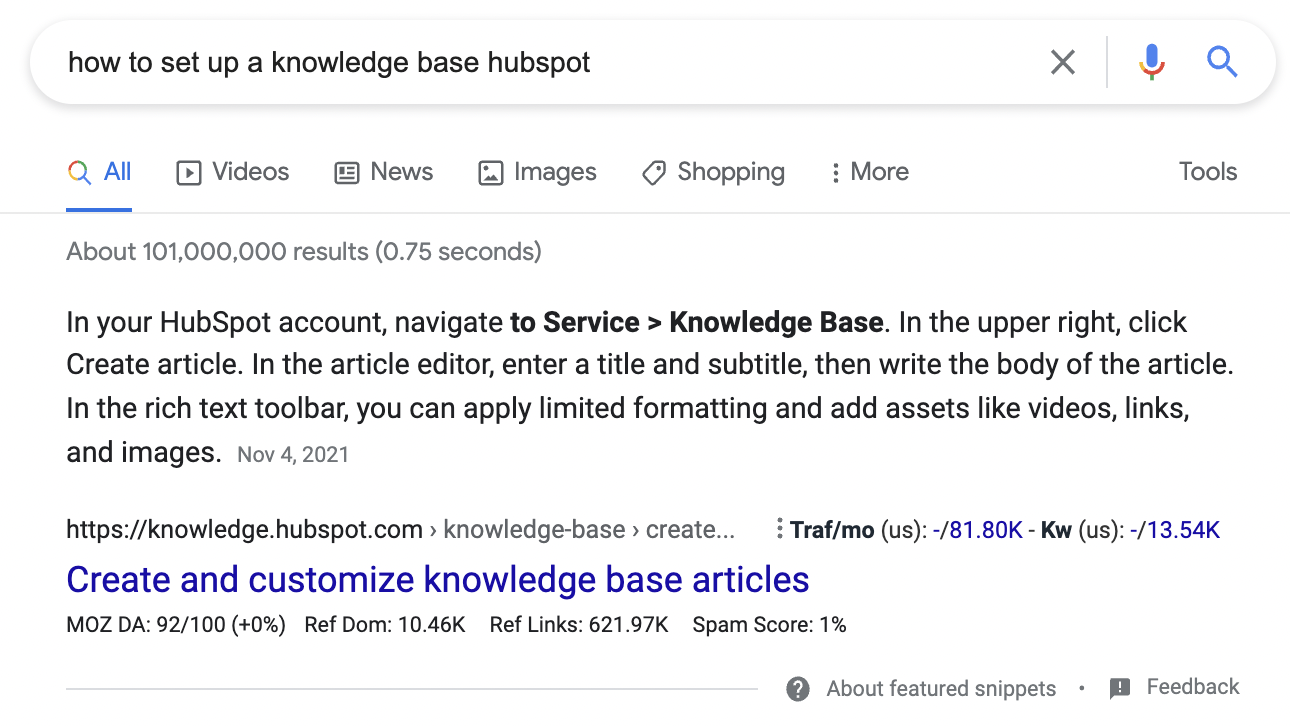The width and height of the screenshot is (1290, 726).
Task: Switch to the News tab
Action: click(x=384, y=172)
